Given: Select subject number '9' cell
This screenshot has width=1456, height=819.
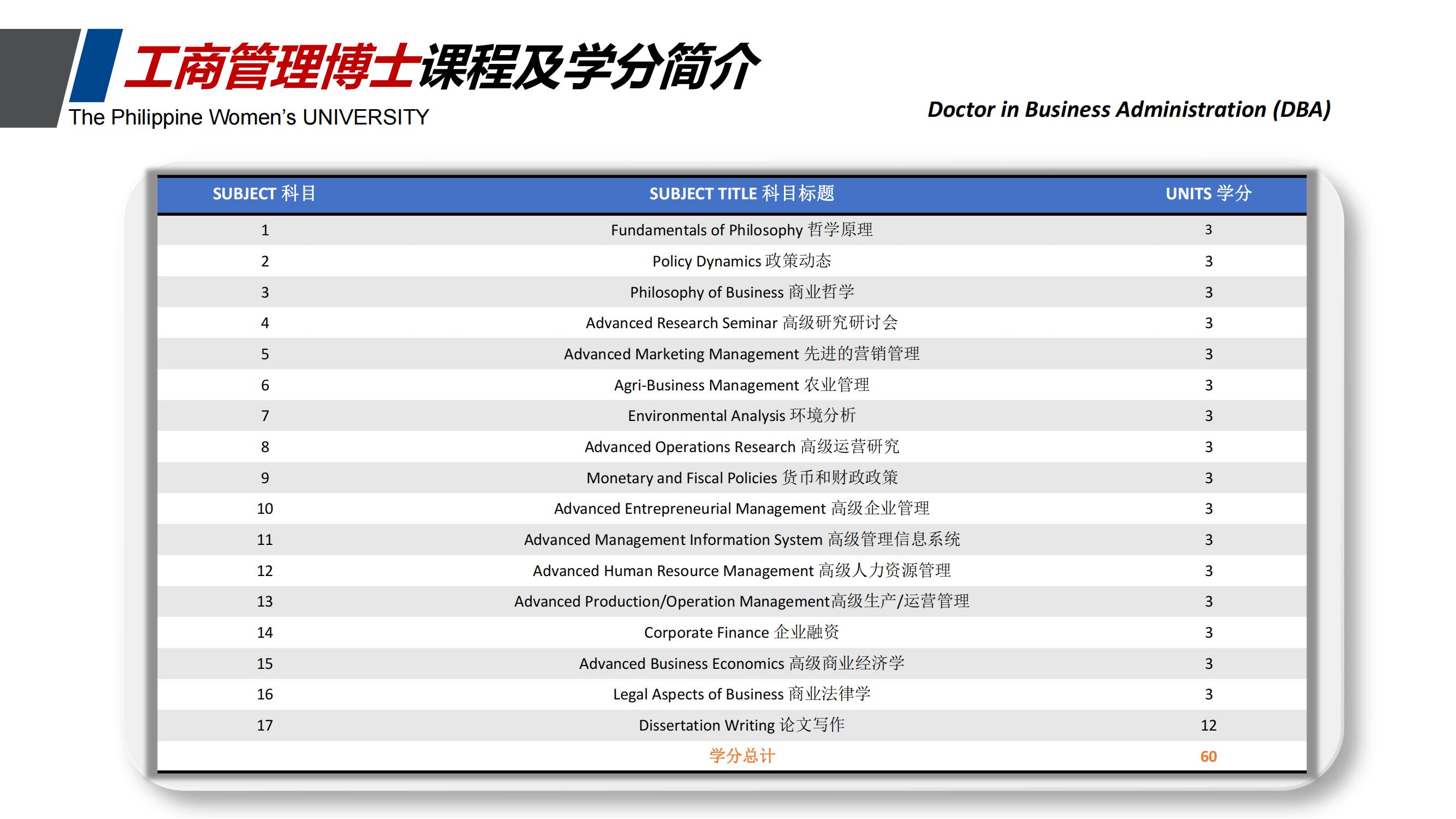Looking at the screenshot, I should click(x=265, y=478).
